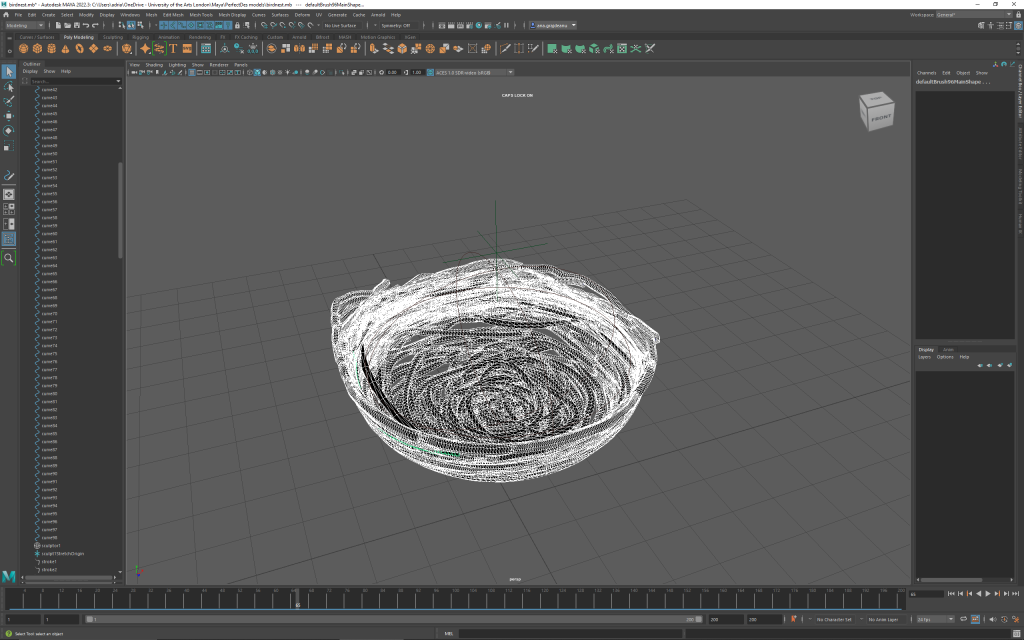Create a polygon cone from the shelf

65,49
